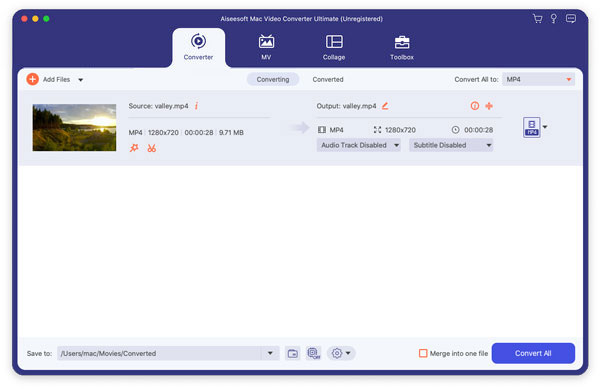Open the output folder icon

(x=293, y=353)
